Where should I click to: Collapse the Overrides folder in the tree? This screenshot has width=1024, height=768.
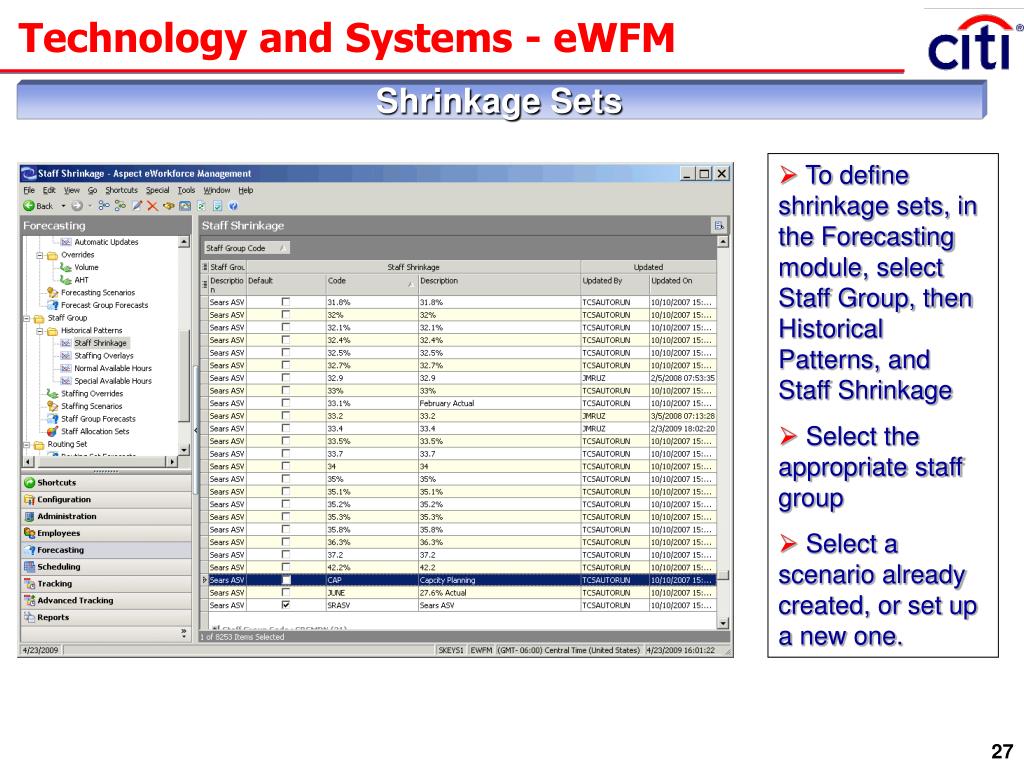[x=40, y=255]
